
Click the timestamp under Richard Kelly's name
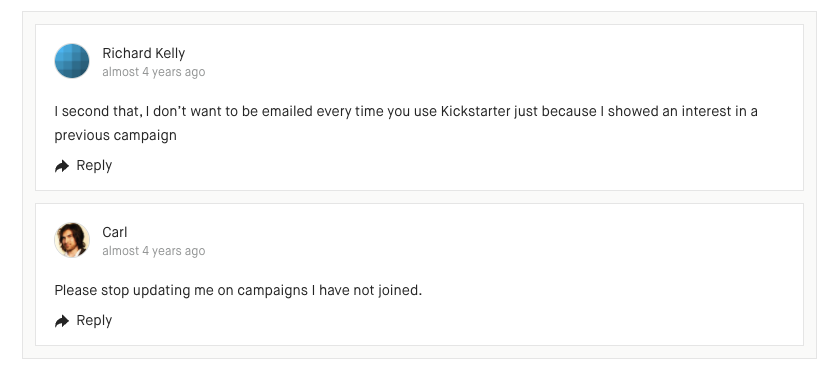(154, 72)
